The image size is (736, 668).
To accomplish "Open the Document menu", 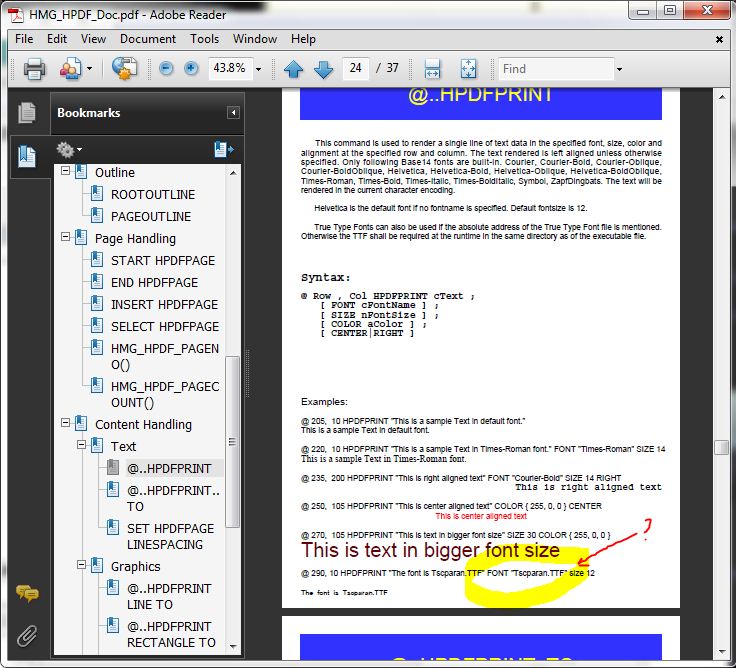I will 148,39.
